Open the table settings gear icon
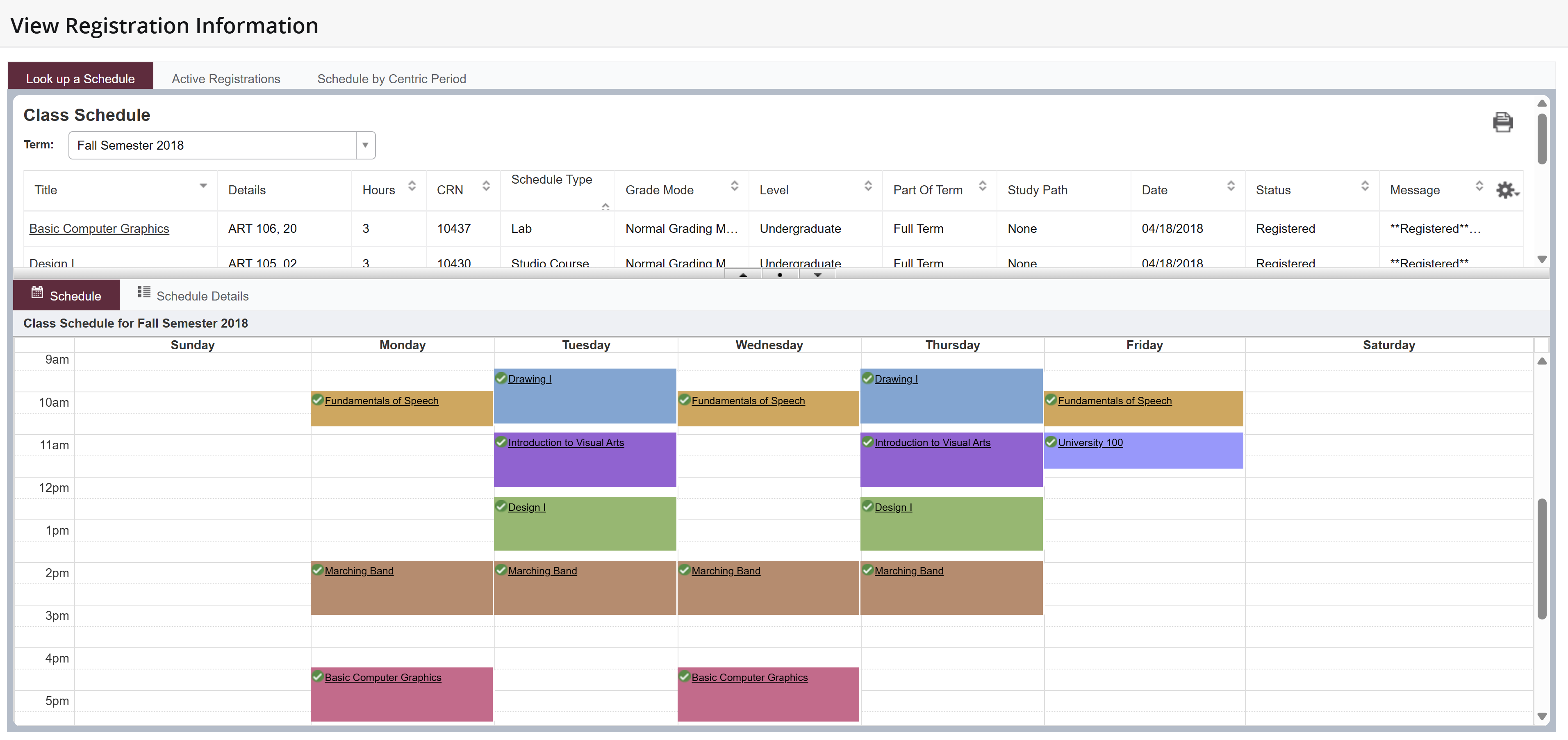The image size is (1568, 740). click(x=1507, y=191)
